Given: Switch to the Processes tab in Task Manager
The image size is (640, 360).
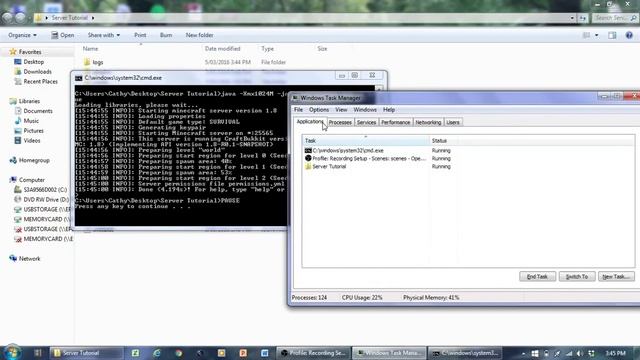Looking at the screenshot, I should [340, 122].
